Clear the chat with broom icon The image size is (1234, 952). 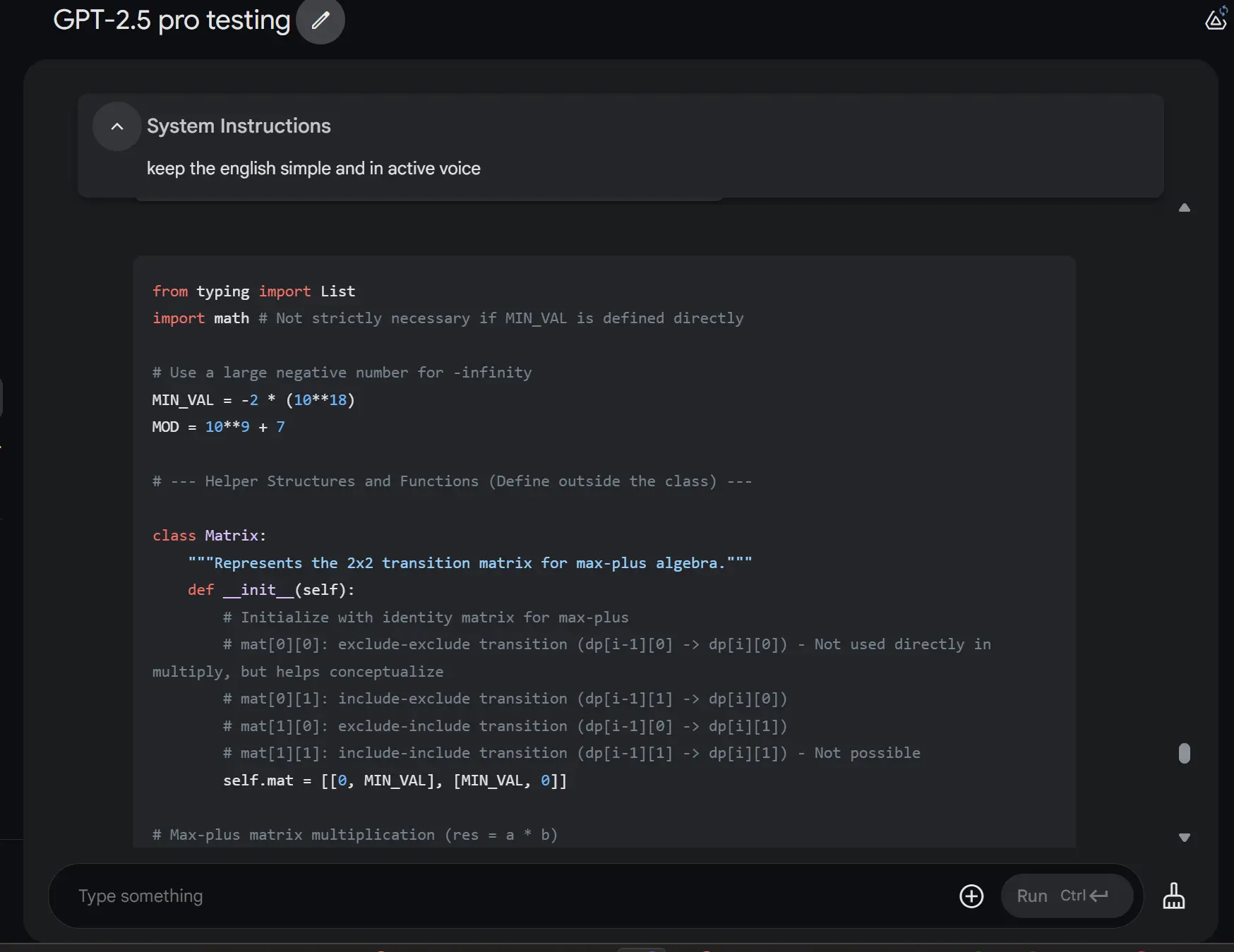pos(1174,896)
